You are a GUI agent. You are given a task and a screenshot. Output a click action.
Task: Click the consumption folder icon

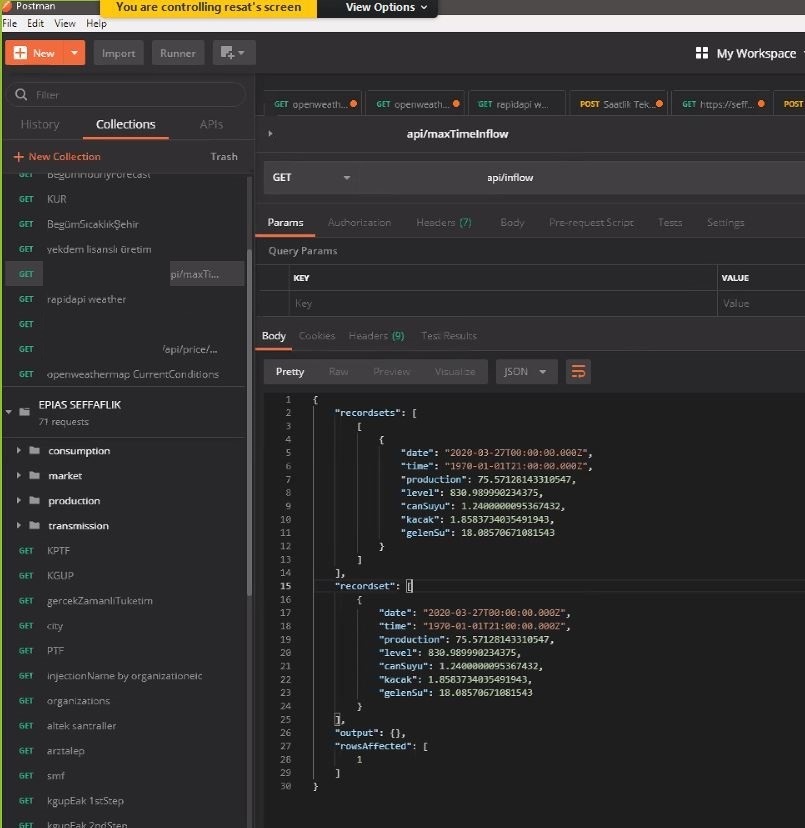pyautogui.click(x=34, y=451)
